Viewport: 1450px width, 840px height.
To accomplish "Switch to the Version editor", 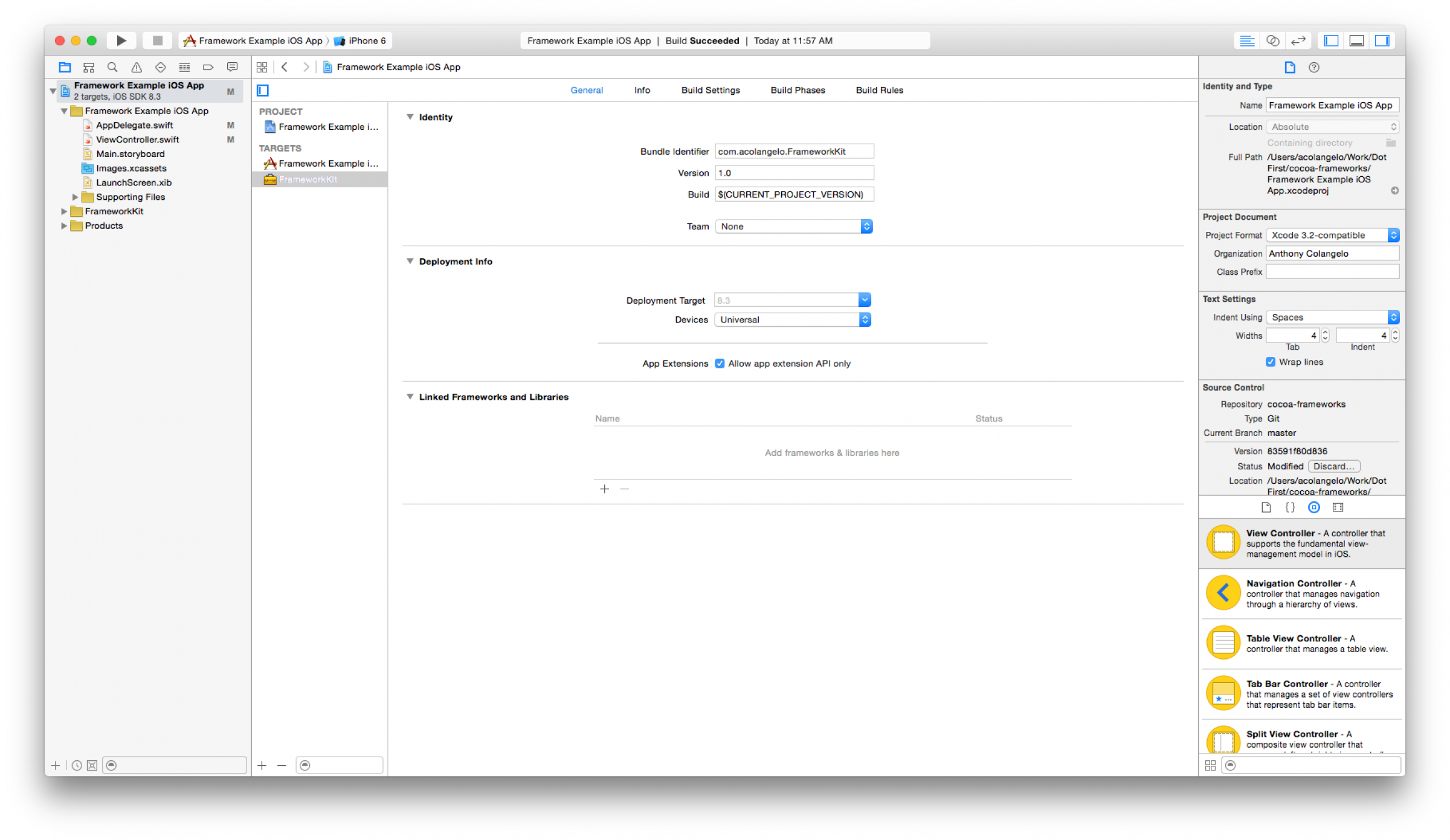I will [1298, 40].
